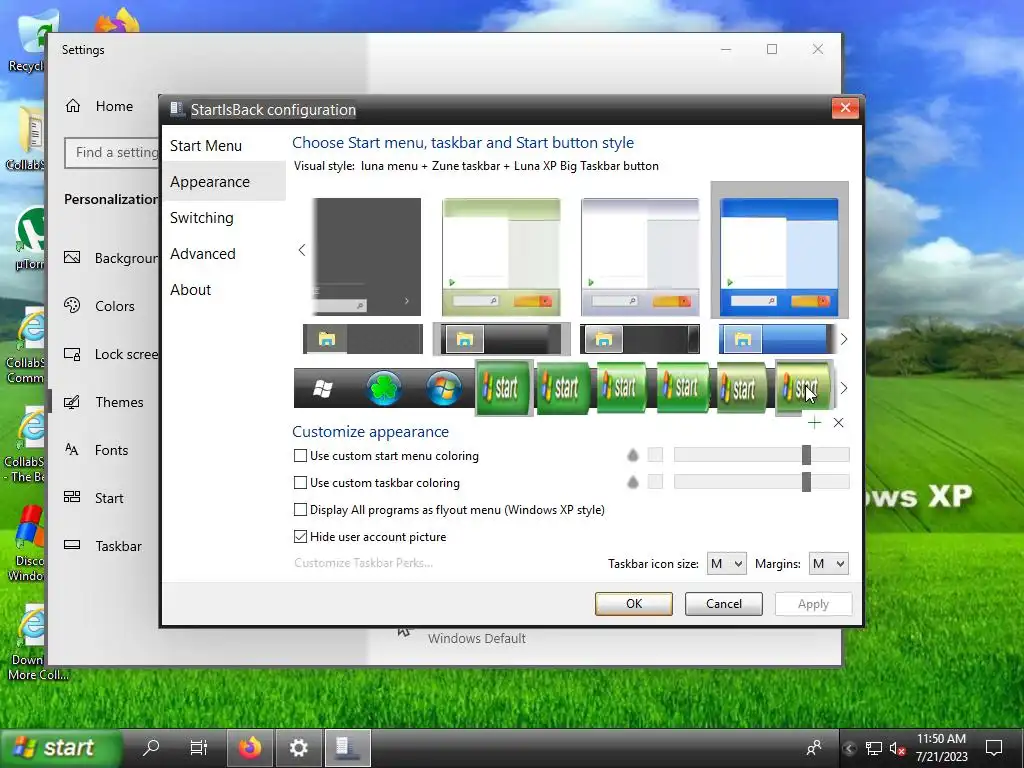Select the silver start menu style thumbnail
The width and height of the screenshot is (1024, 768).
(640, 257)
